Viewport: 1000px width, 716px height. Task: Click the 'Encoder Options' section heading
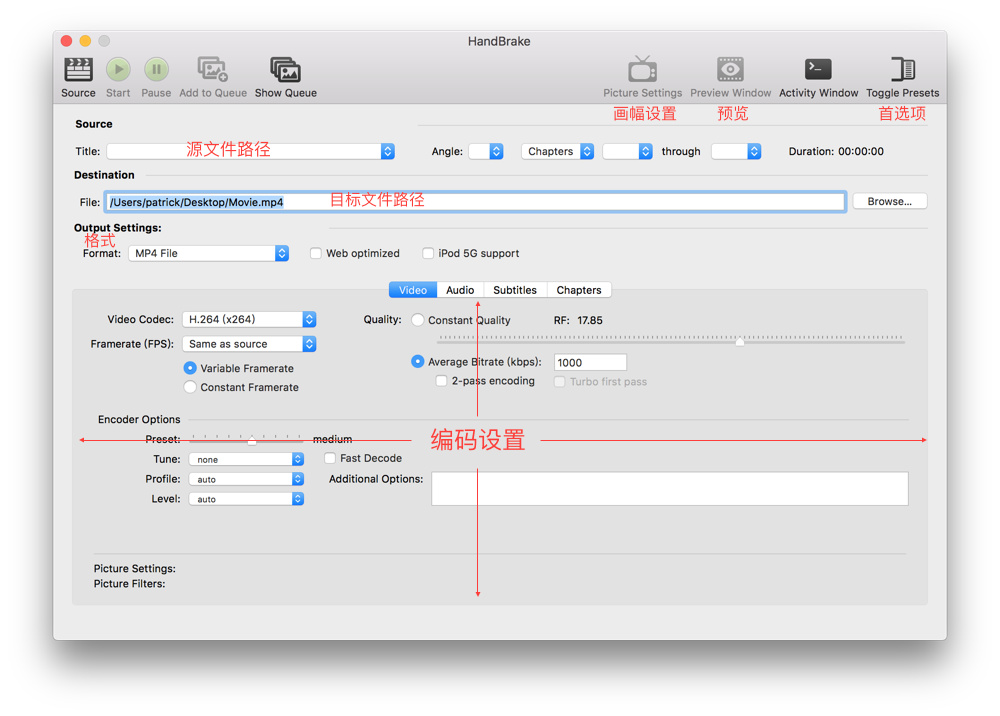(x=139, y=419)
